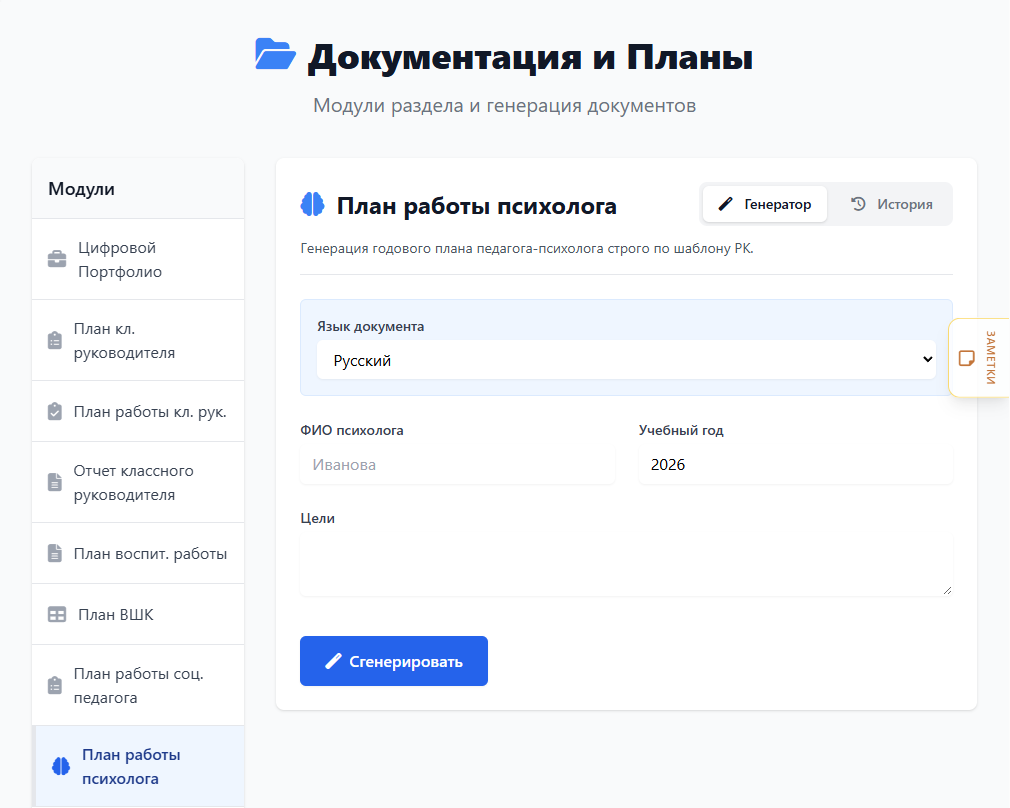The width and height of the screenshot is (1010, 808).
Task: Click the blue folder icon in header
Action: (x=275, y=54)
